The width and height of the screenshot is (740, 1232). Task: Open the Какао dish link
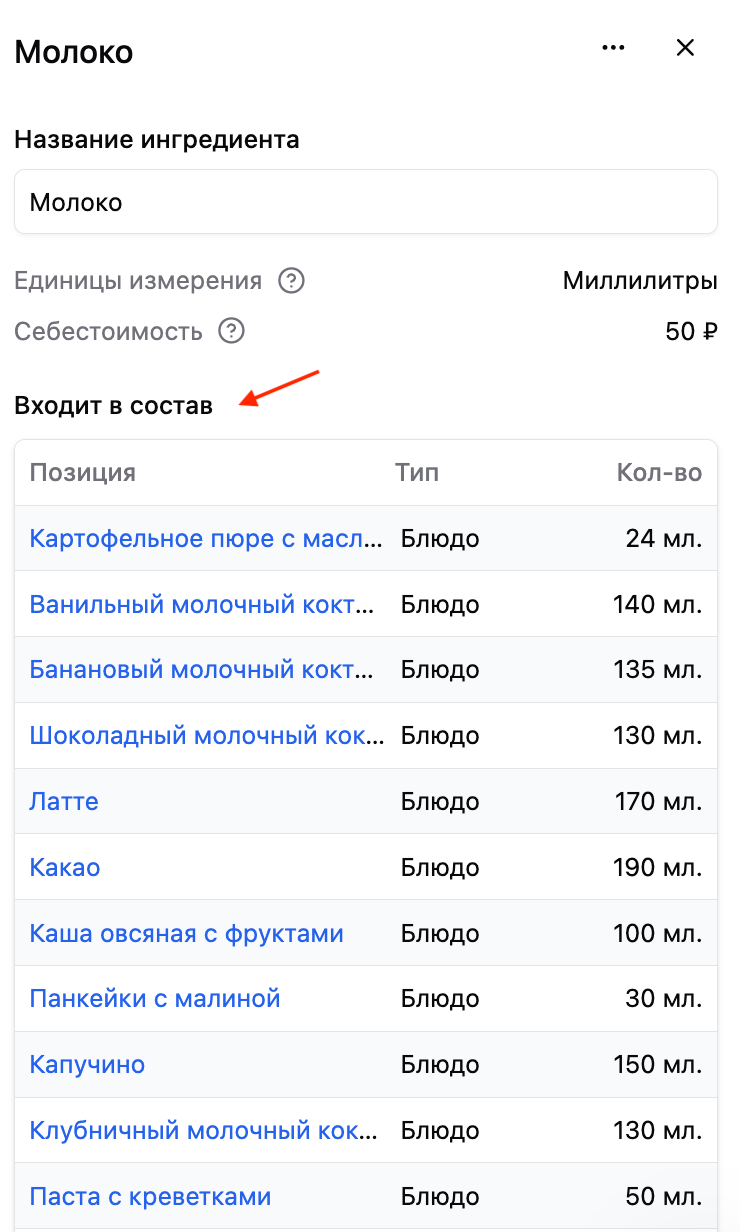[x=65, y=868]
